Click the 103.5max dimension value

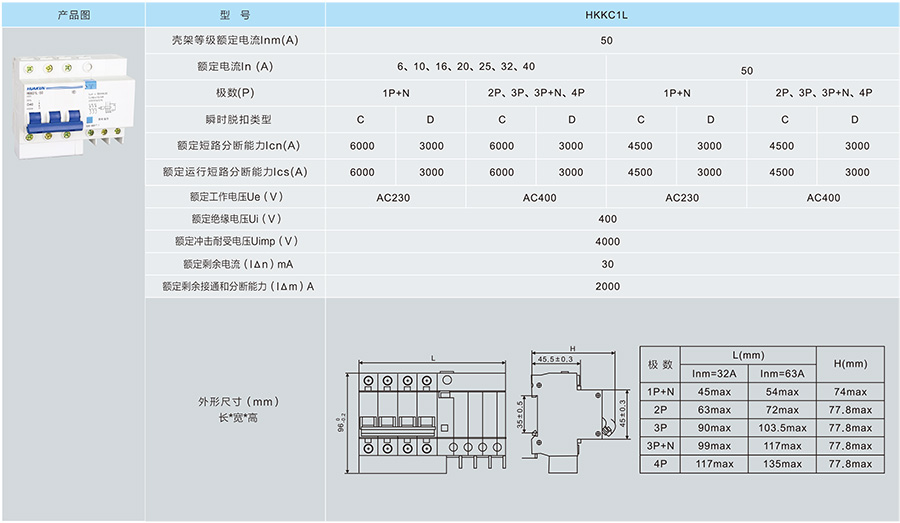[782, 428]
